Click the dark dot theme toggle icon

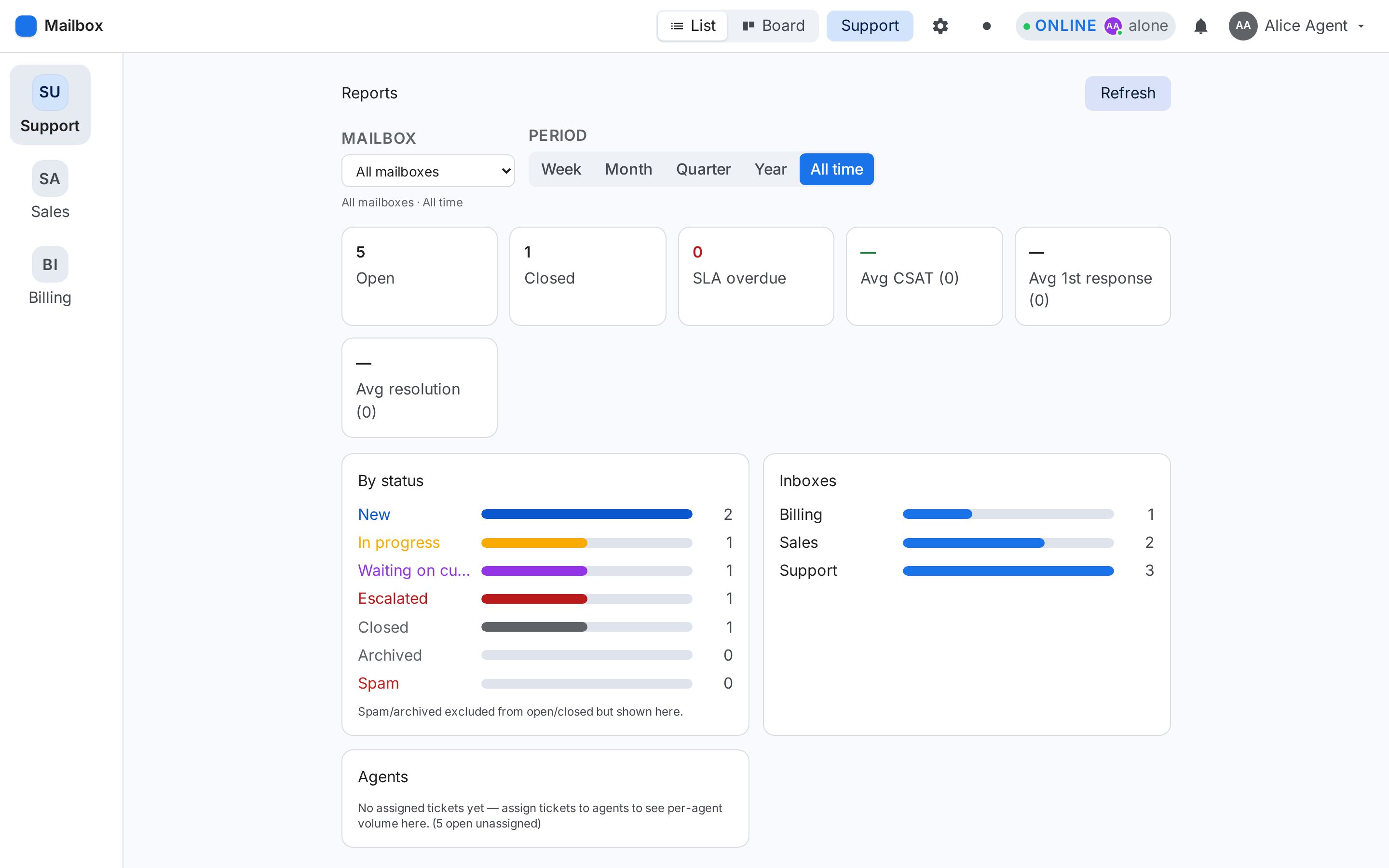[x=987, y=26]
